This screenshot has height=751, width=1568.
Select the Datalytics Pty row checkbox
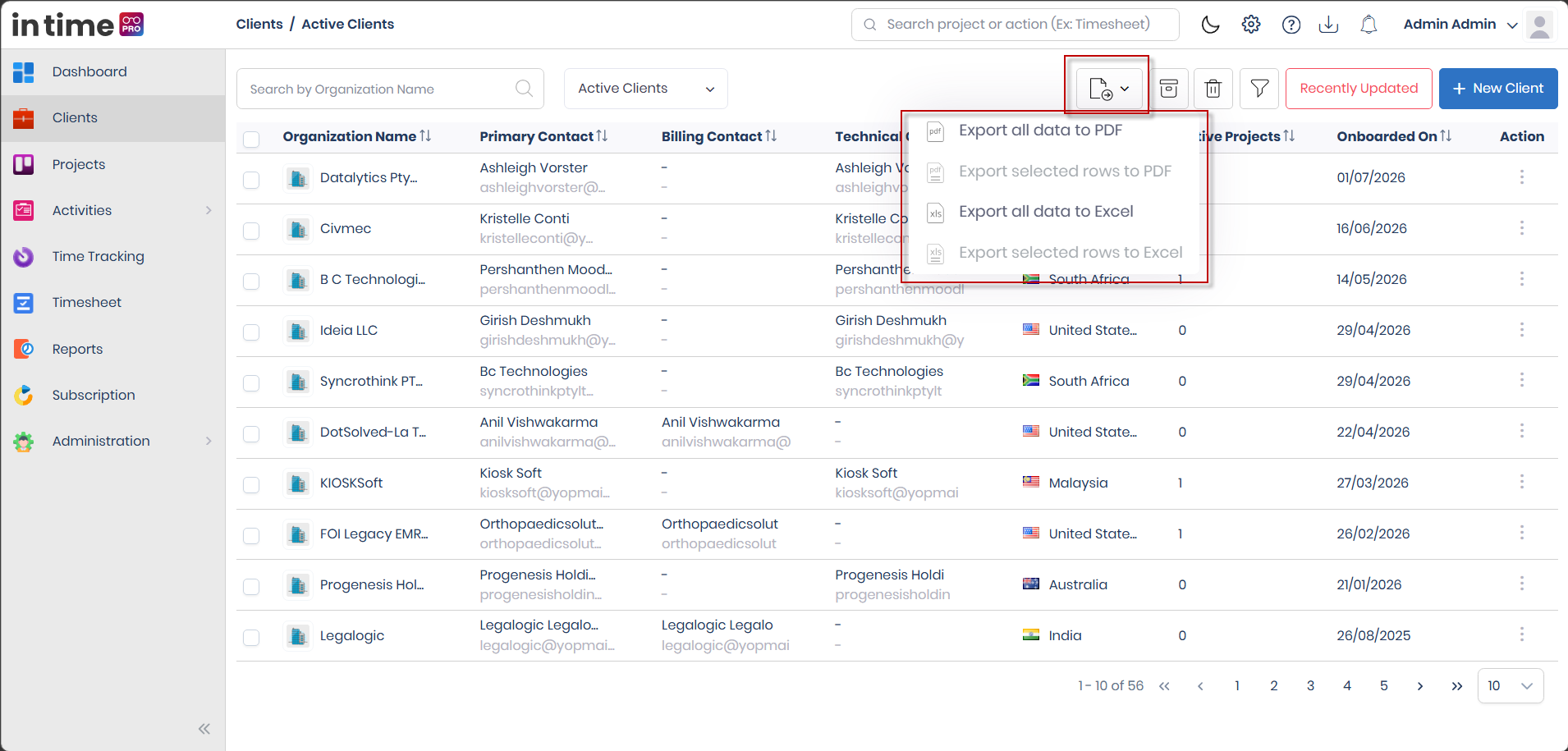click(251, 180)
